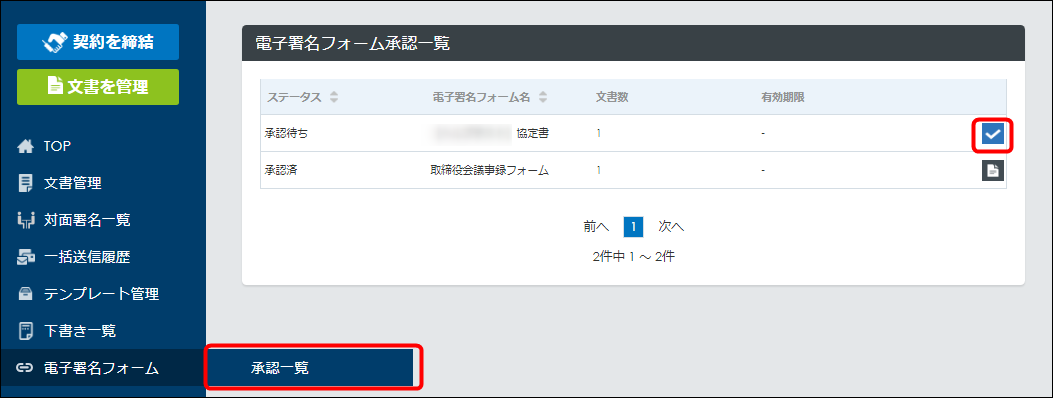This screenshot has height=398, width=1053.
Task: Click 取締役会議事録フォーム form name
Action: point(490,170)
